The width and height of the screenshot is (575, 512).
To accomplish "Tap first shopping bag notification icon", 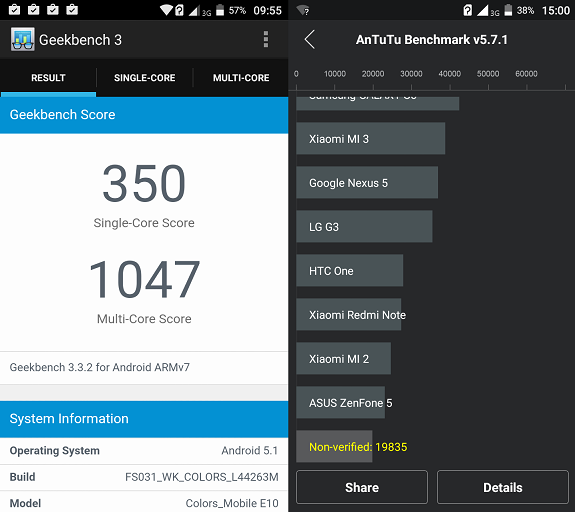I will (14, 10).
